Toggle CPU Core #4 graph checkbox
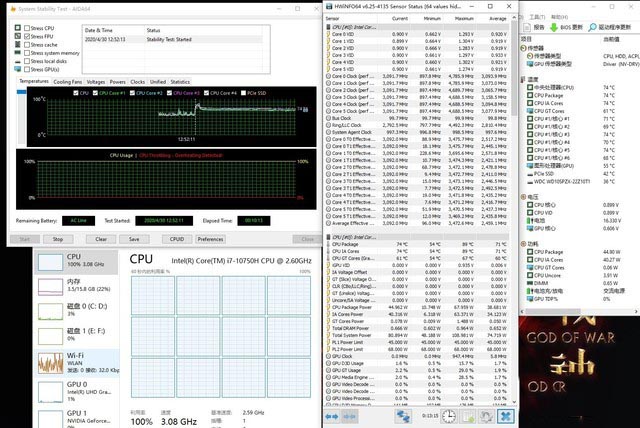This screenshot has height=428, width=640. pyautogui.click(x=207, y=93)
